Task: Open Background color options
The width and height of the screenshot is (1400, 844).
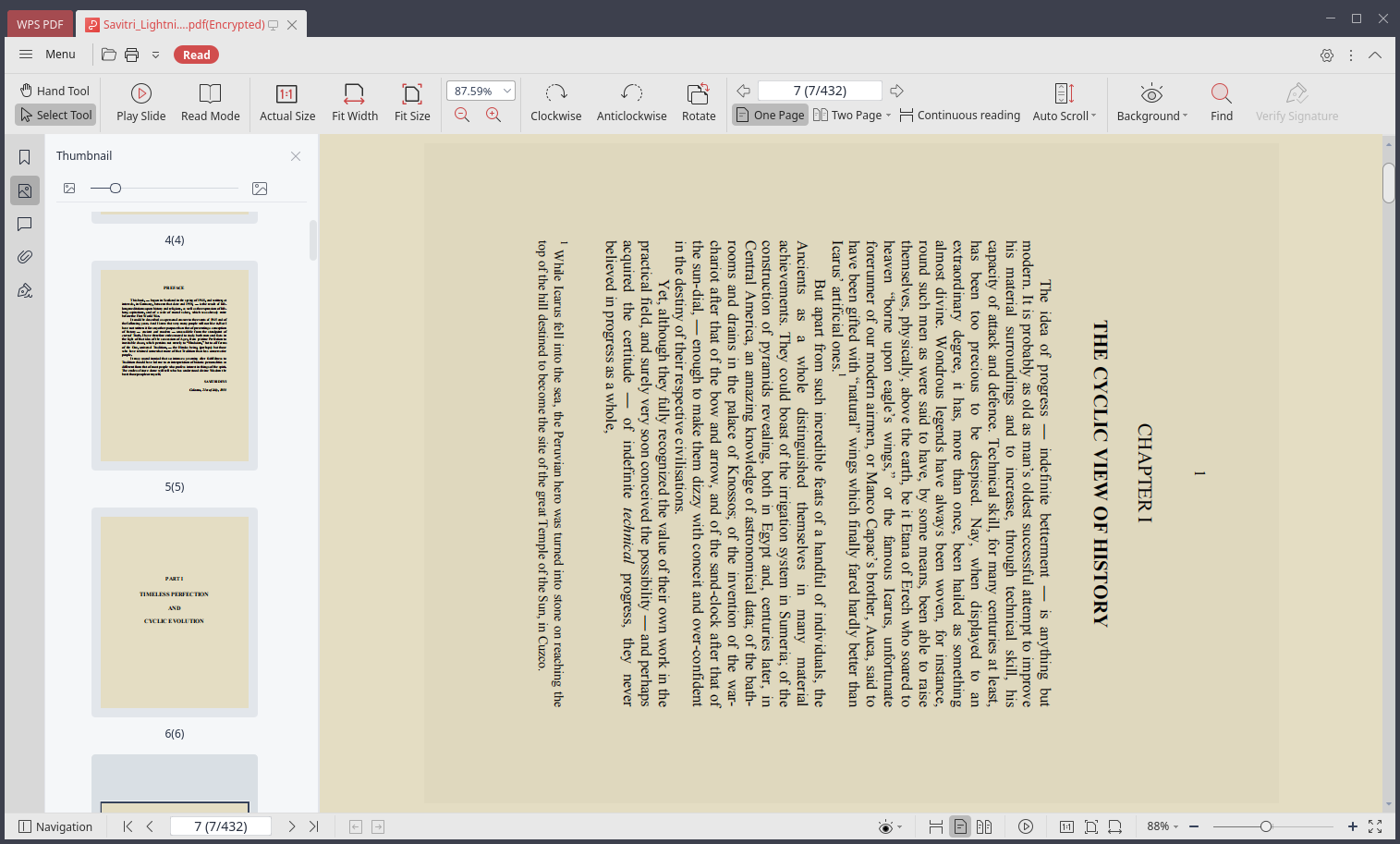Action: click(1151, 103)
